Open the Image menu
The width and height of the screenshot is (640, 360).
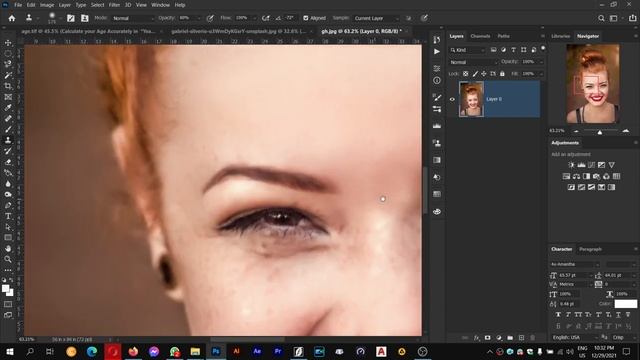(47, 5)
